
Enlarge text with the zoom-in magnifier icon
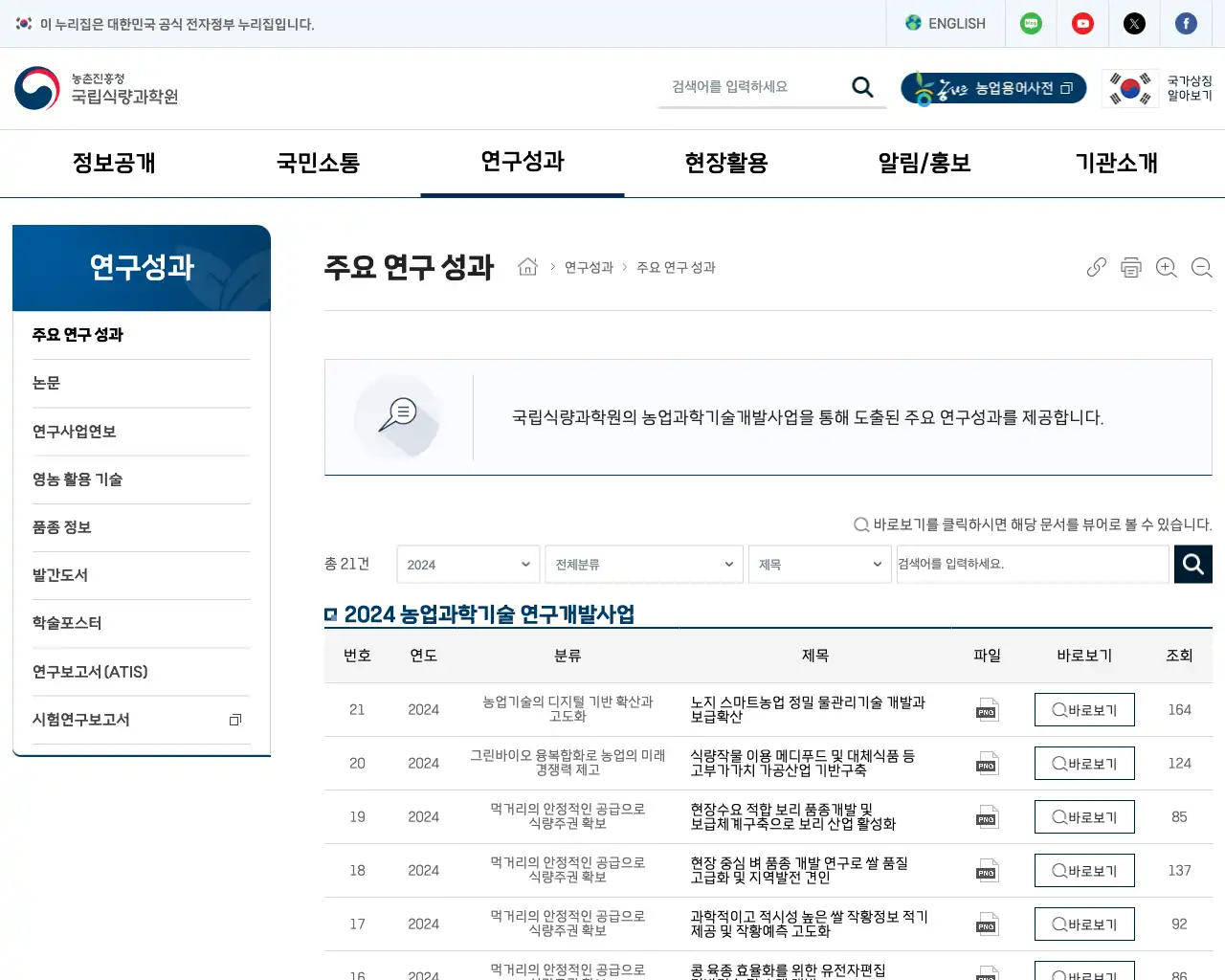(1167, 267)
